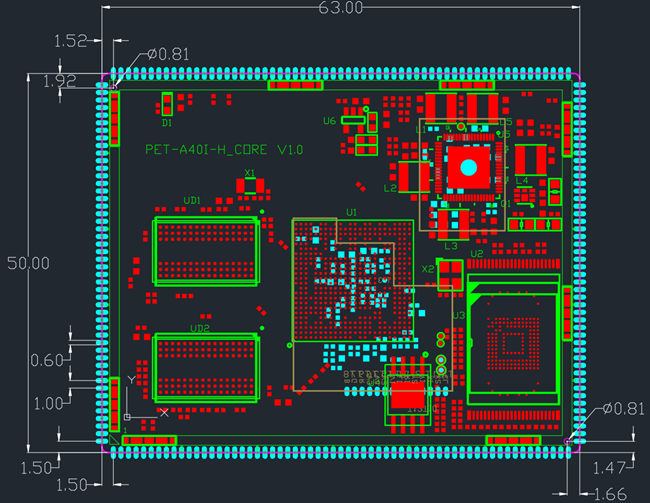Click the UD1 memory chip footprint
650x503 pixels.
pos(206,251)
